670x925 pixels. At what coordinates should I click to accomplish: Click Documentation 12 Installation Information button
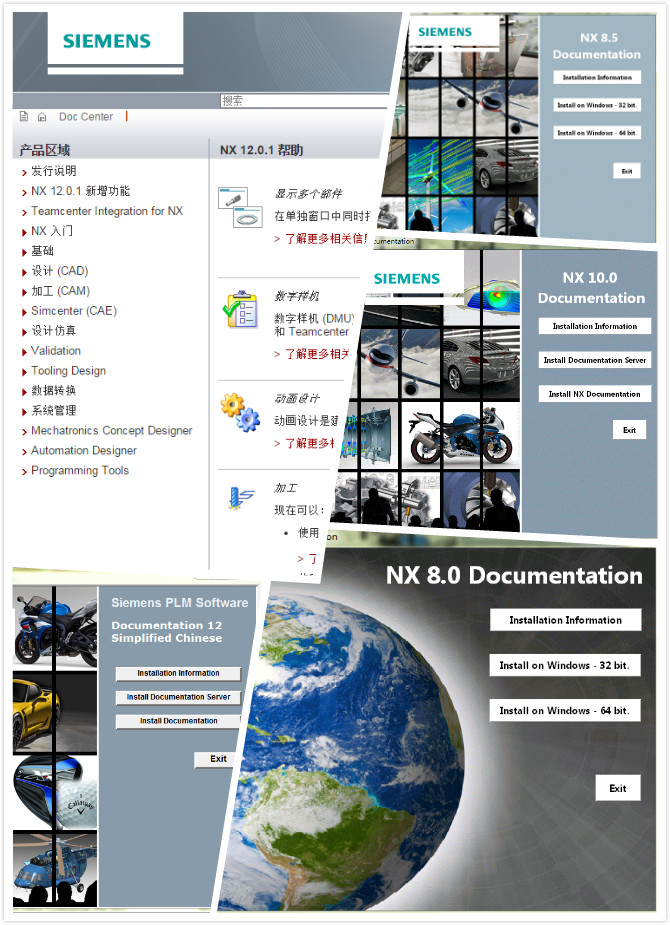click(179, 674)
